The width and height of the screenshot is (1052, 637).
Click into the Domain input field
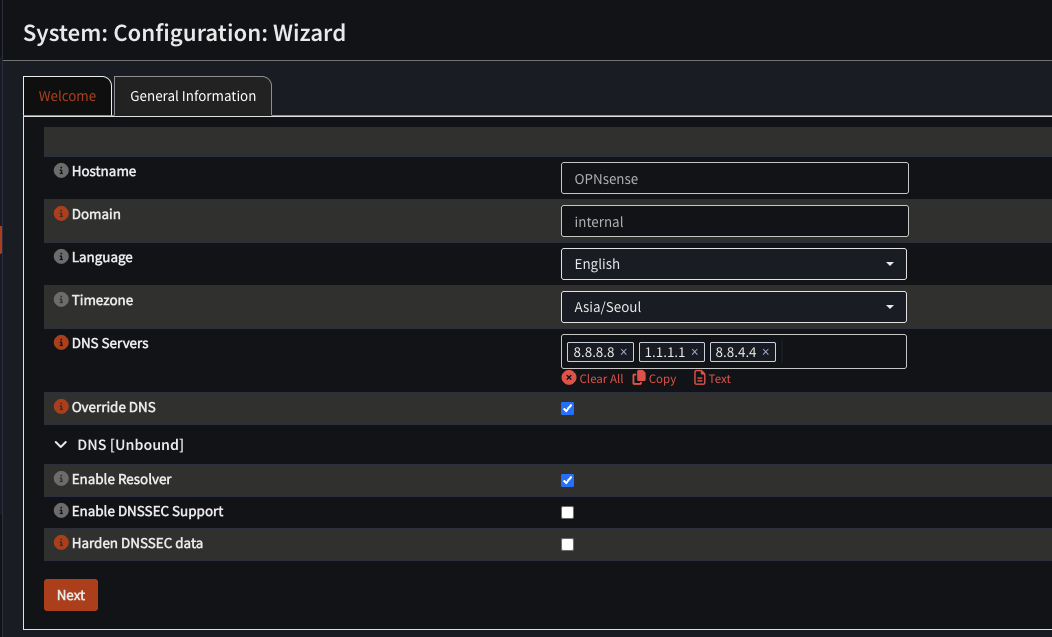point(735,221)
